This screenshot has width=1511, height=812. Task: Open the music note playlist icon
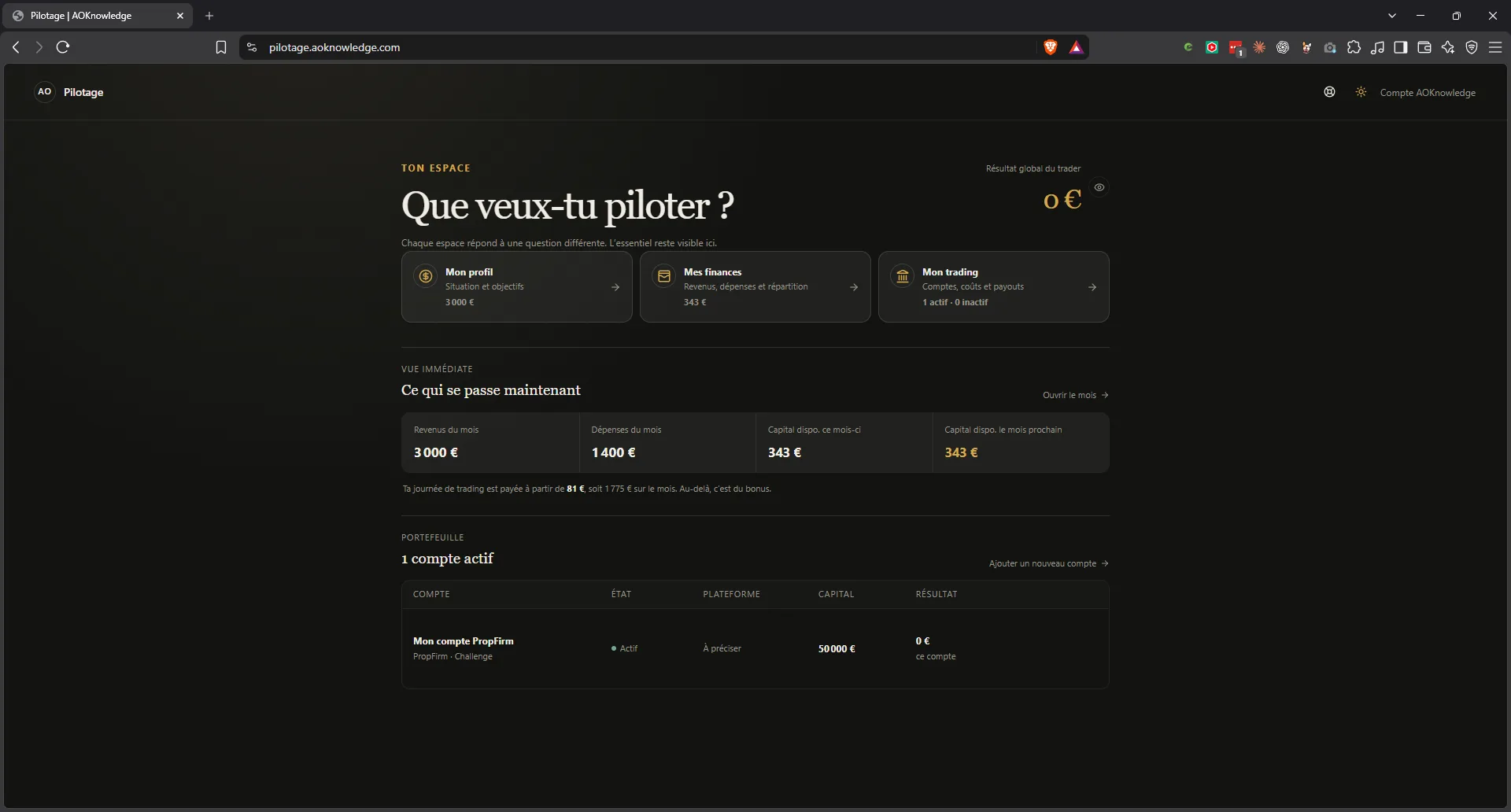coord(1377,47)
